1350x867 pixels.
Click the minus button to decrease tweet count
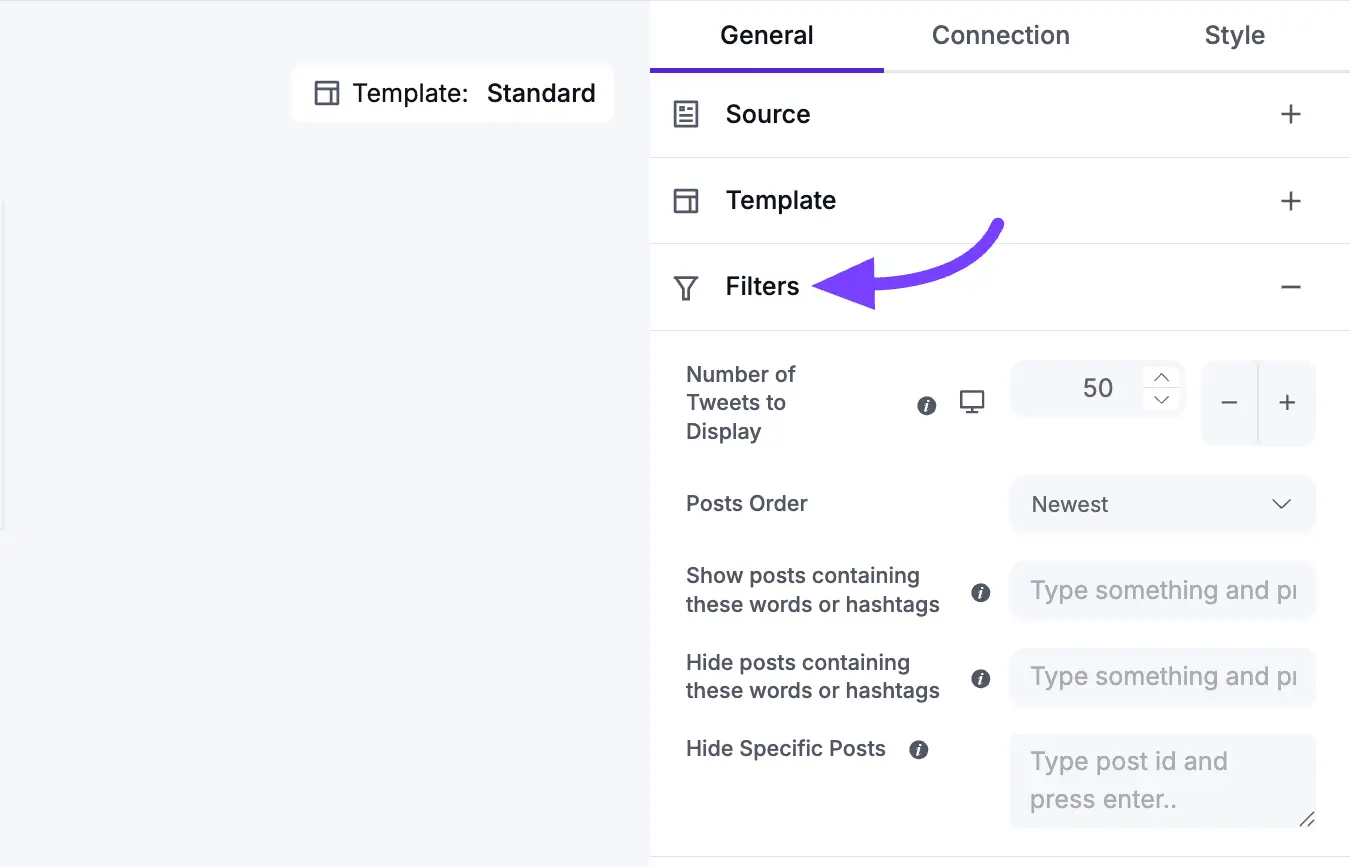[1229, 402]
